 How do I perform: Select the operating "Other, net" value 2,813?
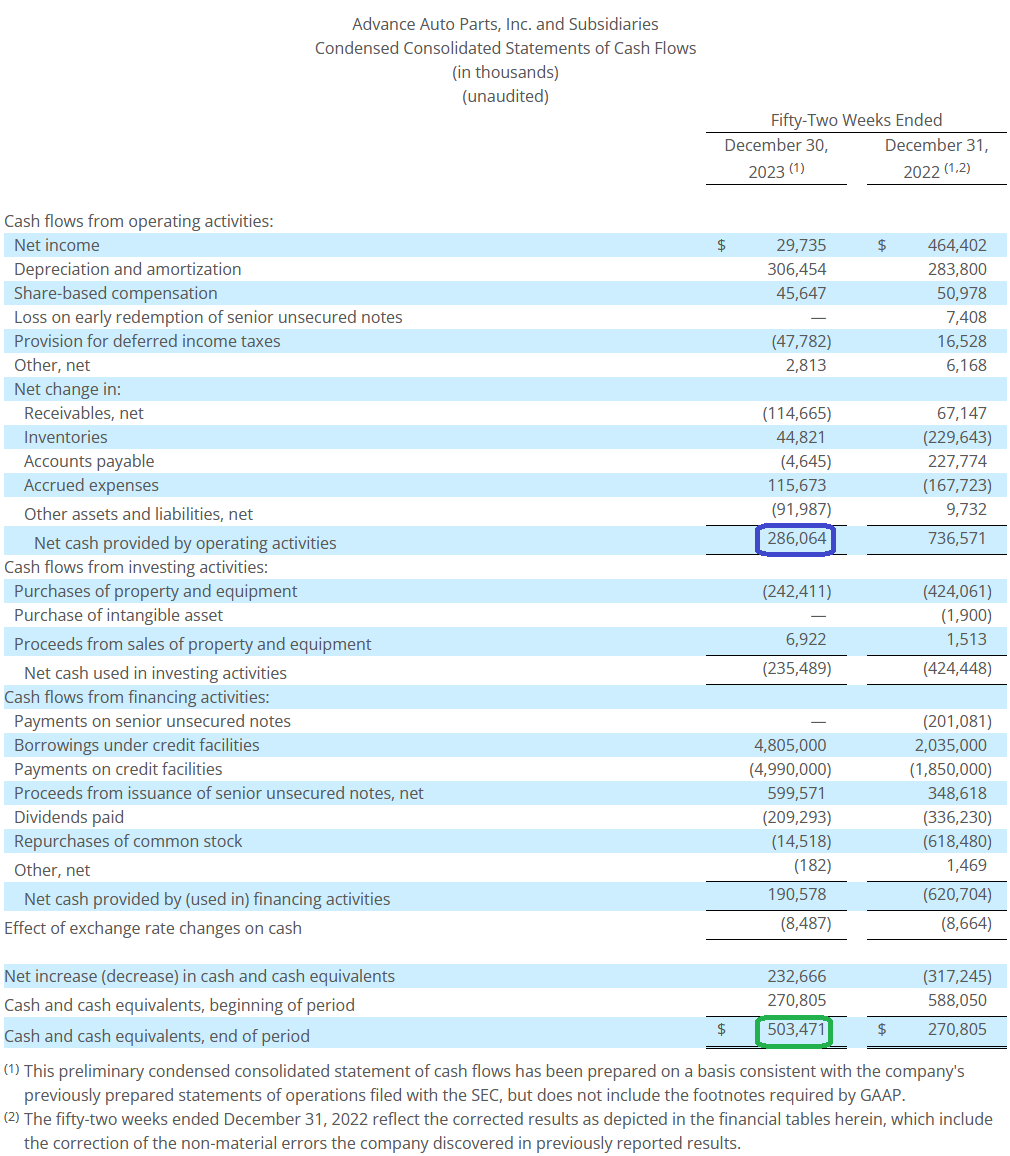805,366
